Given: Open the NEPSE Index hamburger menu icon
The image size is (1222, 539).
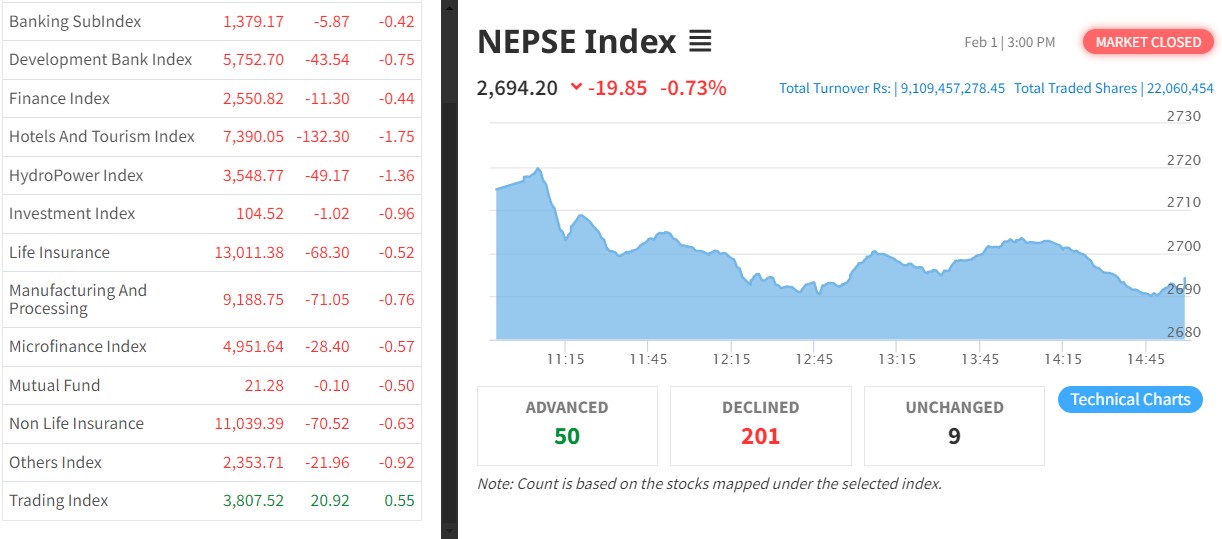Looking at the screenshot, I should 700,42.
